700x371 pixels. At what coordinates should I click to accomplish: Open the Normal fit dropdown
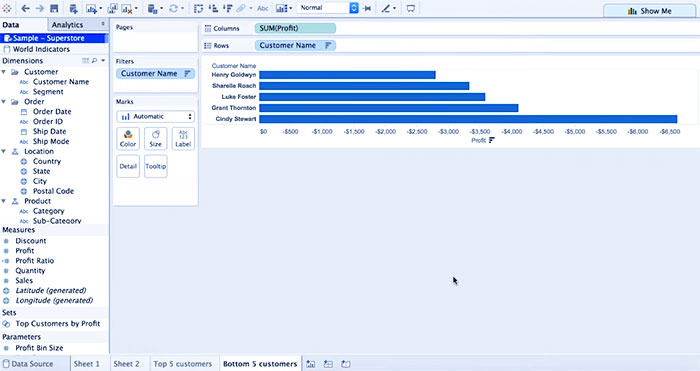coord(328,8)
